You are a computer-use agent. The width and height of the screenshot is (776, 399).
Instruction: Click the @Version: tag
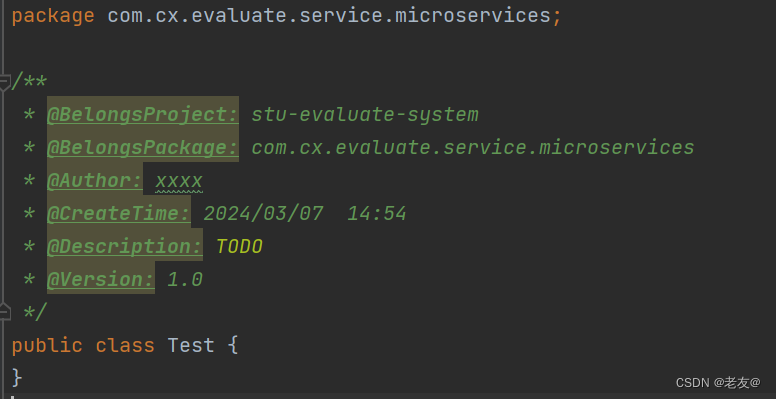click(x=101, y=279)
